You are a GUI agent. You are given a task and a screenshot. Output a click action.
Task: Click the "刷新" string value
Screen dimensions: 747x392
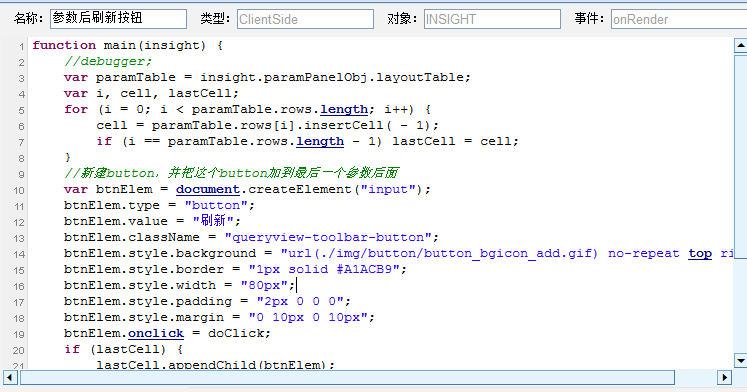pos(213,221)
